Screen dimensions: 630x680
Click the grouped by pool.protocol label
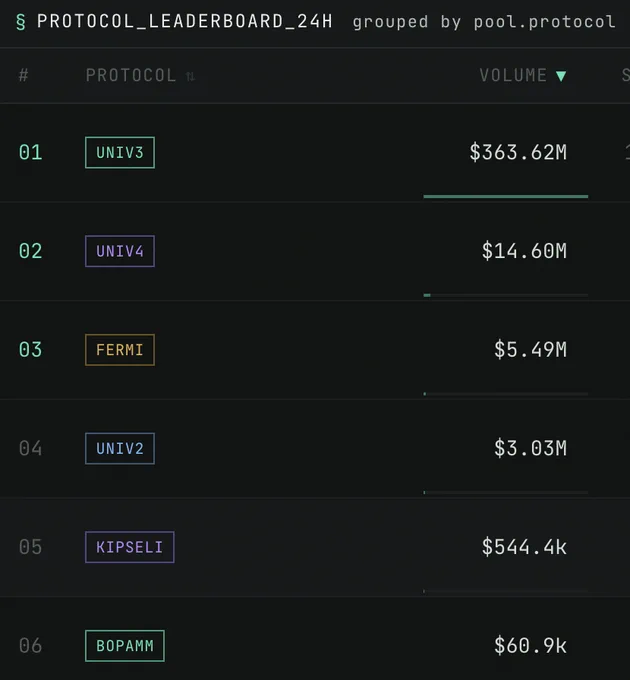pyautogui.click(x=484, y=22)
